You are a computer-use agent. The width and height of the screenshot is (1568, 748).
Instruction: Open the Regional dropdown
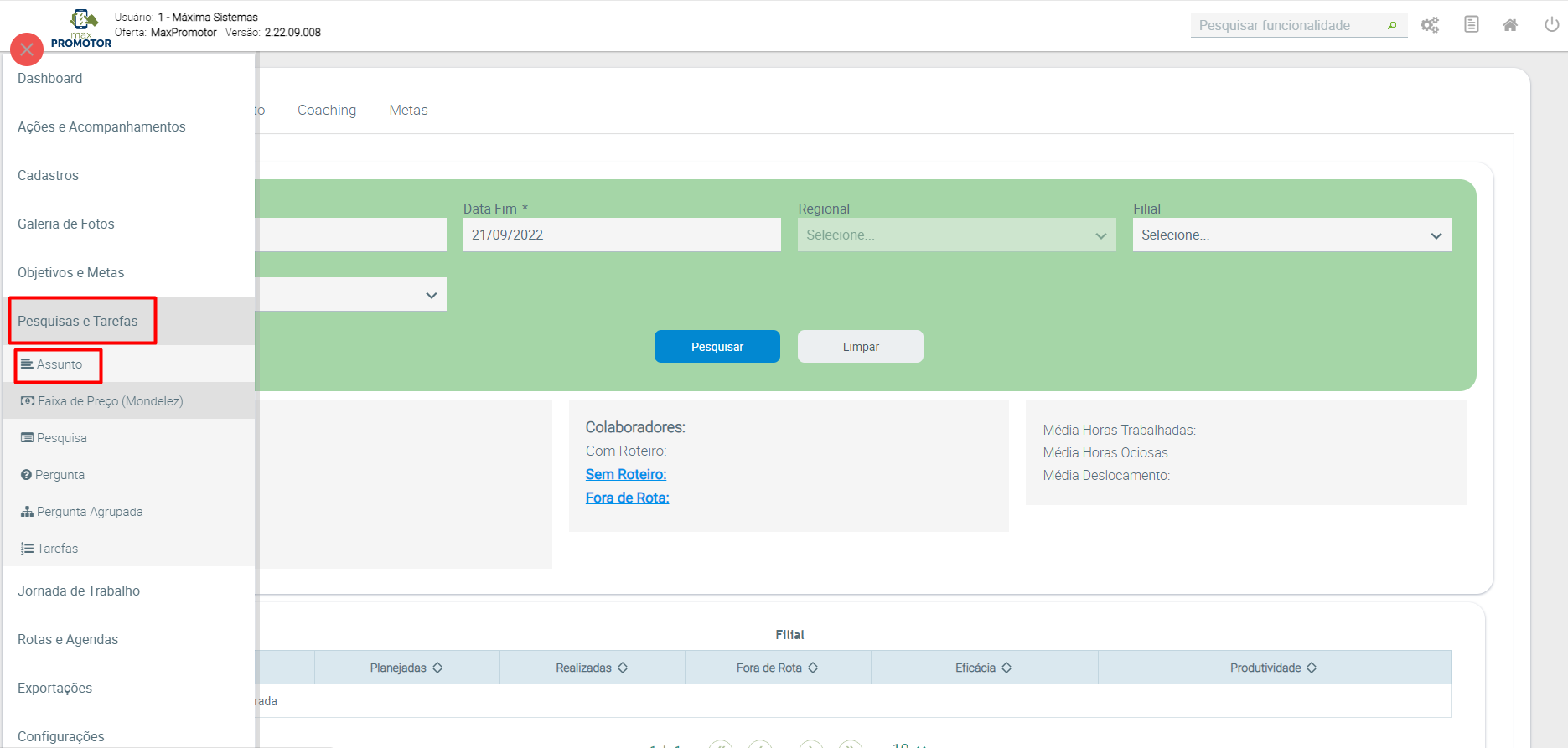click(x=956, y=235)
